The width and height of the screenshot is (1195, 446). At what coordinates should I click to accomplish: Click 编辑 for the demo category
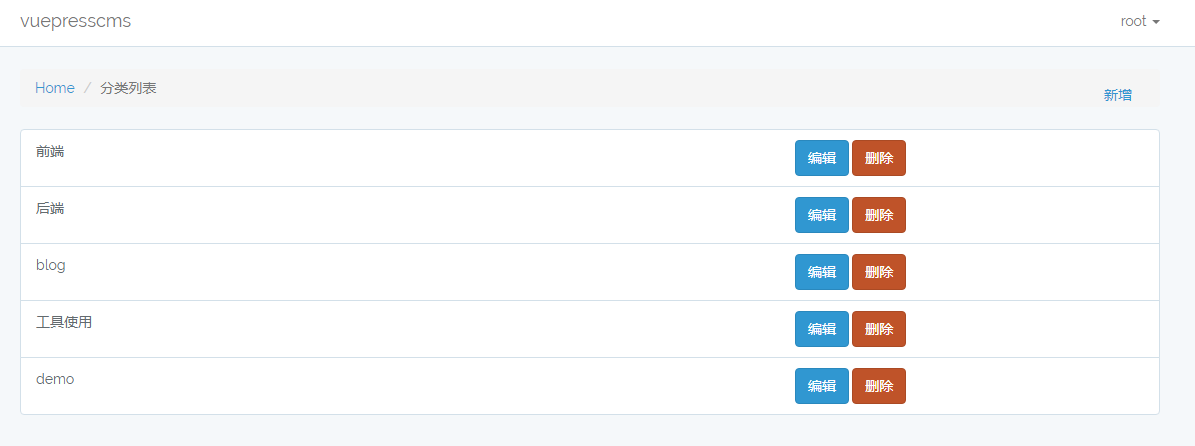click(x=821, y=386)
